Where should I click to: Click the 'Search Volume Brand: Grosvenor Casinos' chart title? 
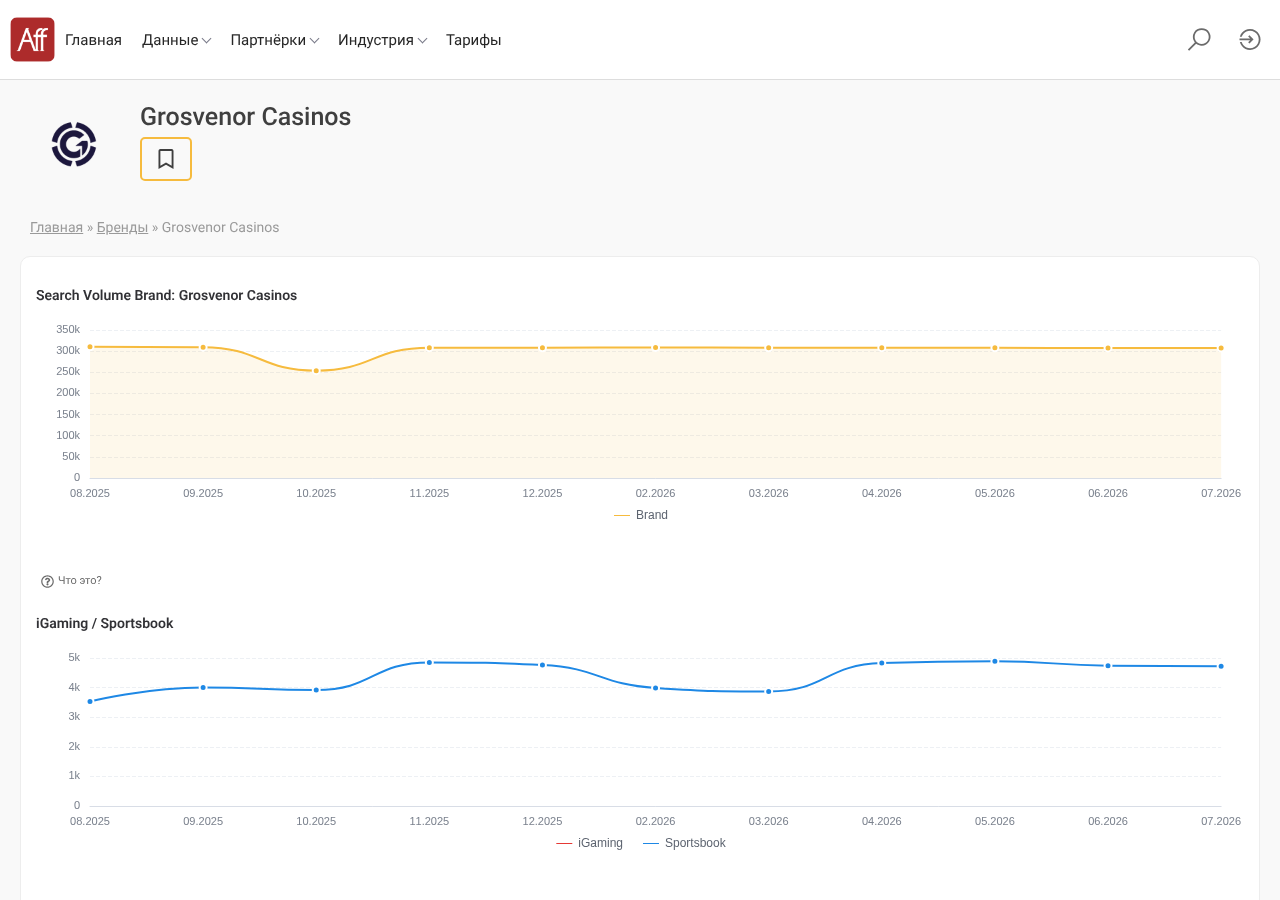pos(166,295)
